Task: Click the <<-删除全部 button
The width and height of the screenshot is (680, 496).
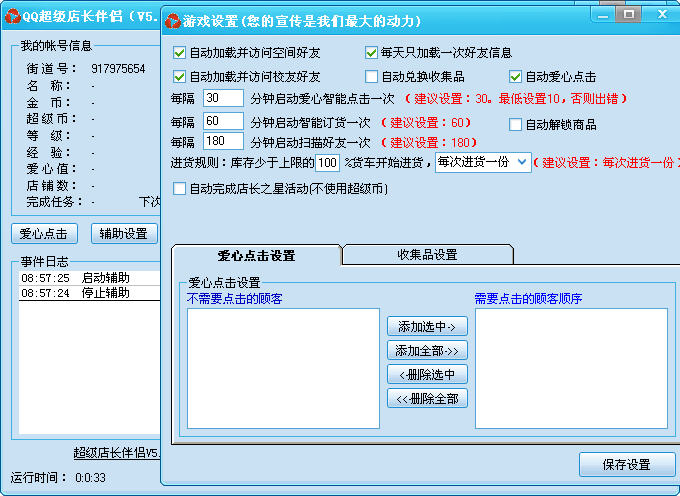Action: click(427, 398)
